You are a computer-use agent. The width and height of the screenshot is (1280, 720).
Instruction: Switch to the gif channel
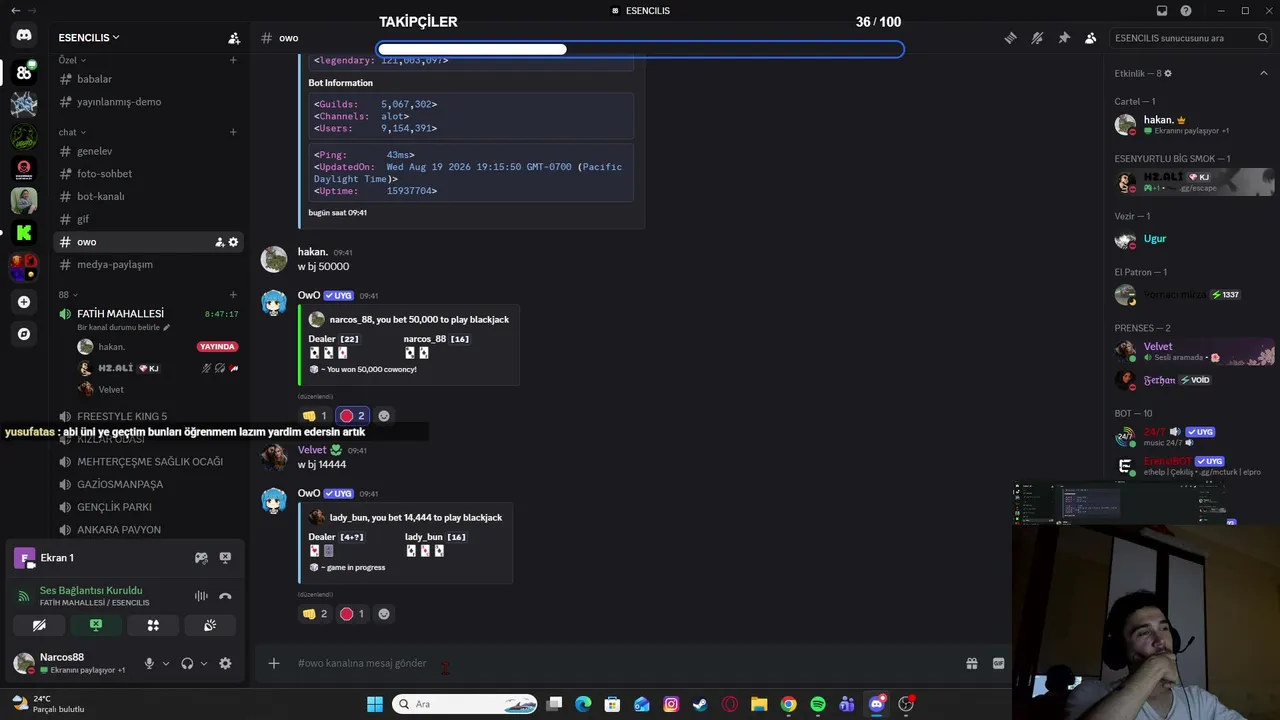pos(148,219)
